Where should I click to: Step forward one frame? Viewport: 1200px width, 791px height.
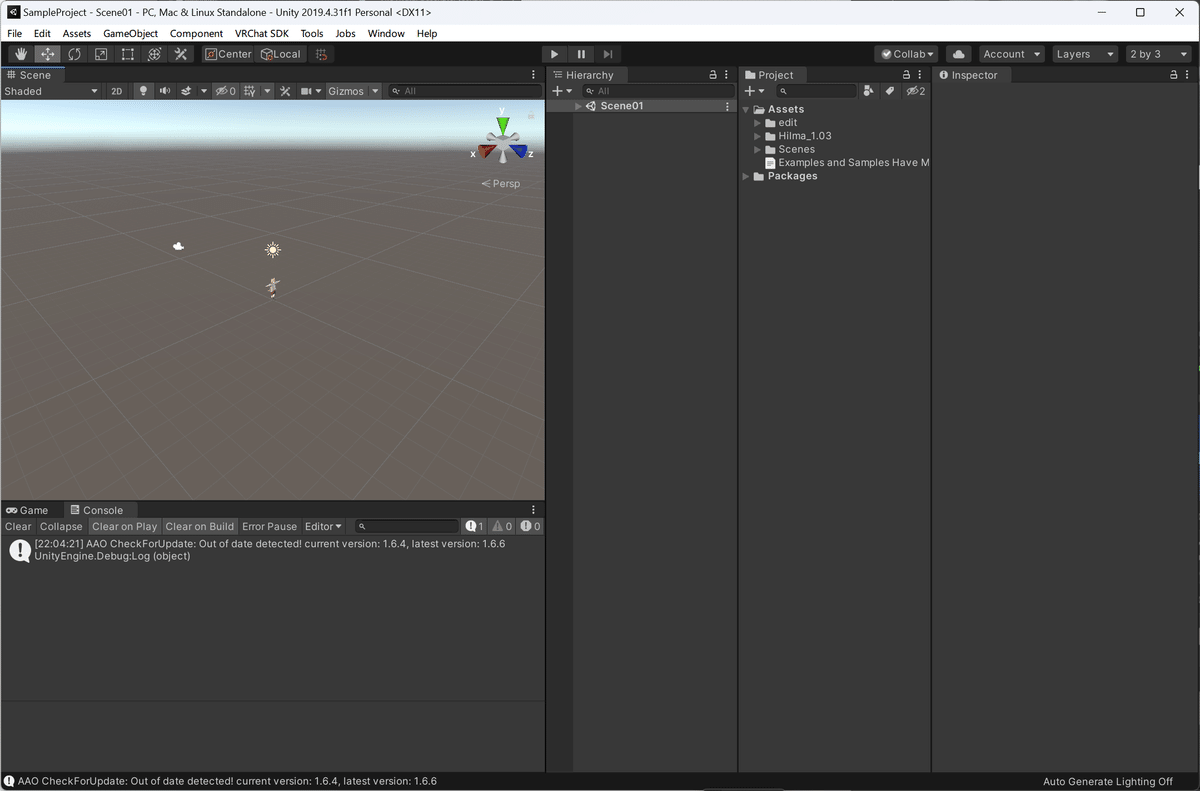tap(608, 54)
